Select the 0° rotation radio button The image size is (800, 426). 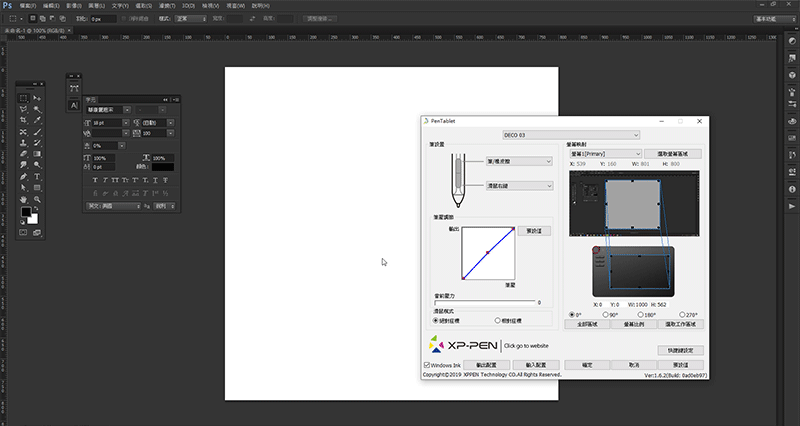(x=571, y=315)
